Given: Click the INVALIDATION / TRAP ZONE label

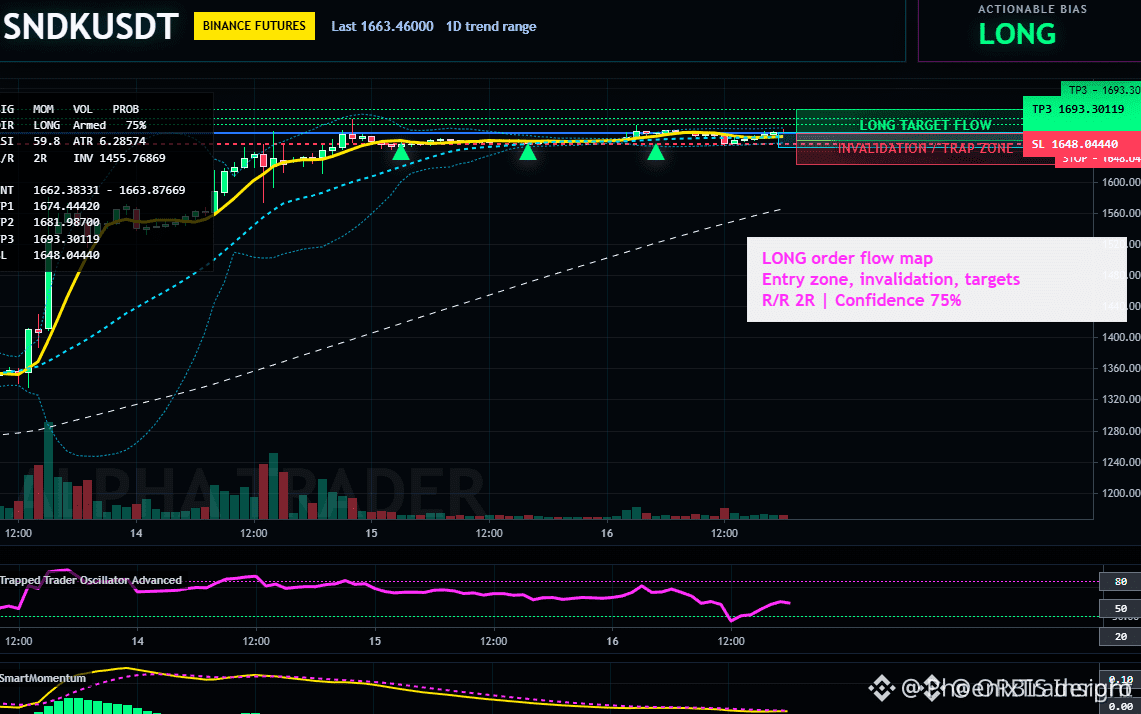Looking at the screenshot, I should click(925, 148).
